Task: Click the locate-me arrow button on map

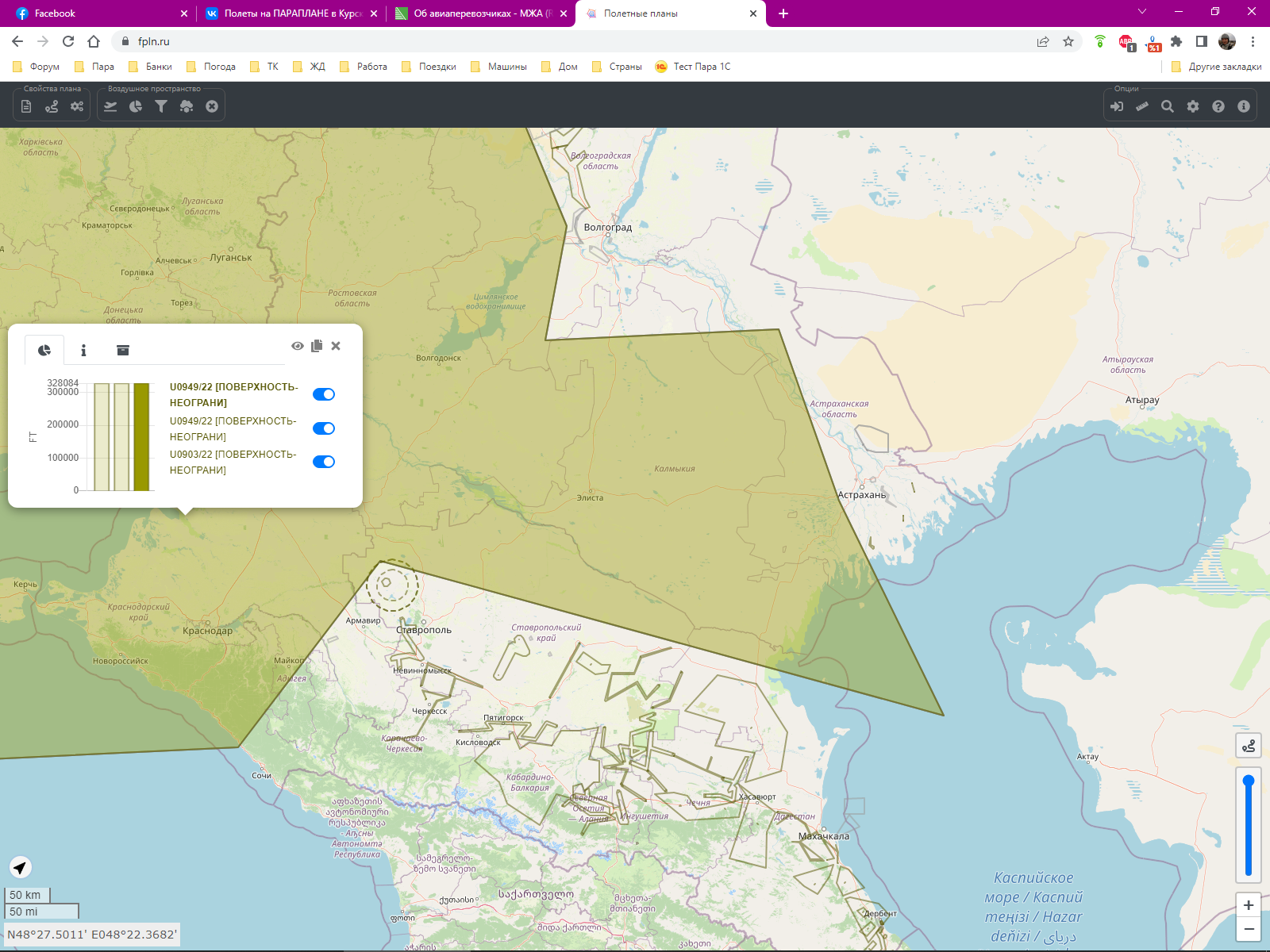Action: click(21, 867)
